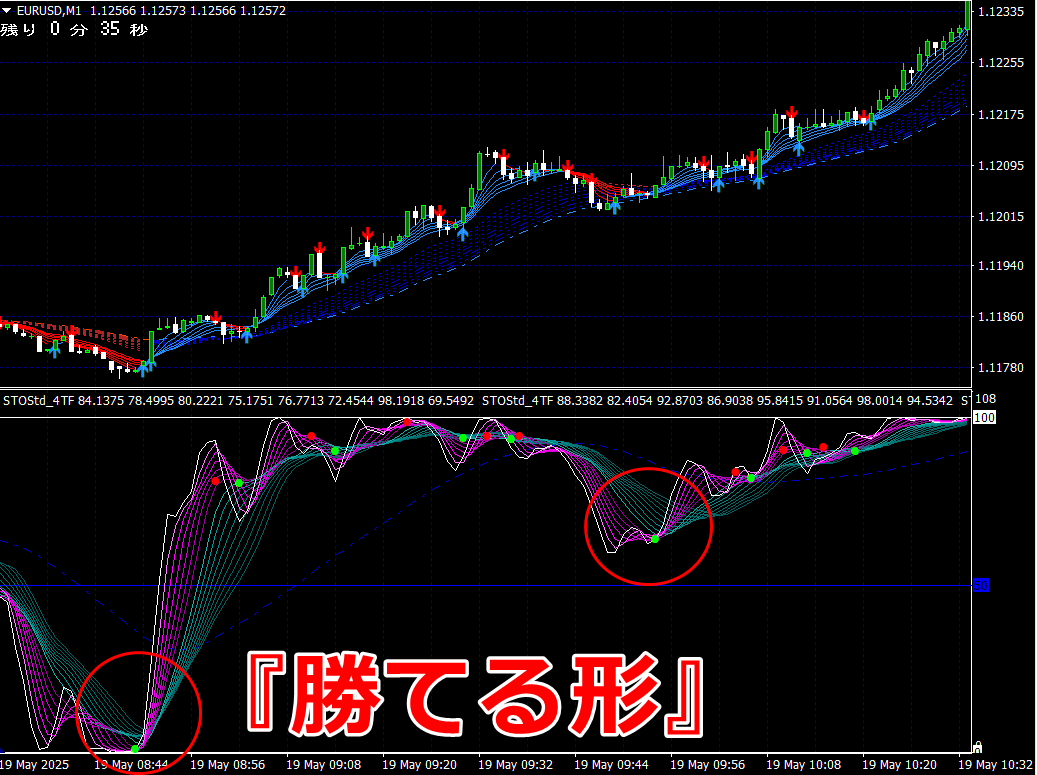Click the 1.11860 price axis label
1037x775 pixels.
pos(1001,317)
